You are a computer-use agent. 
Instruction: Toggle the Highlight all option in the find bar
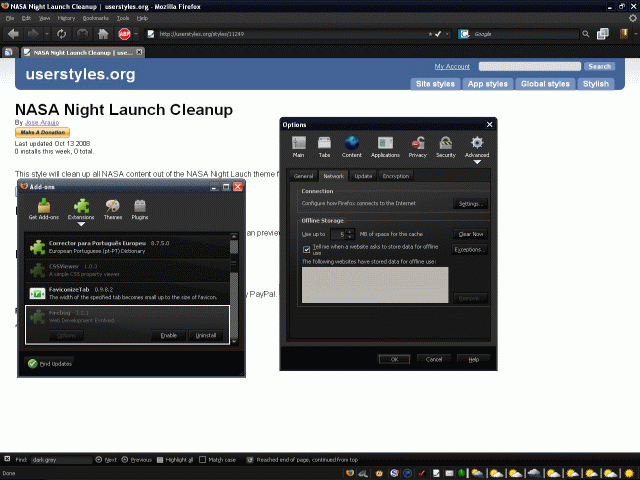(175, 460)
